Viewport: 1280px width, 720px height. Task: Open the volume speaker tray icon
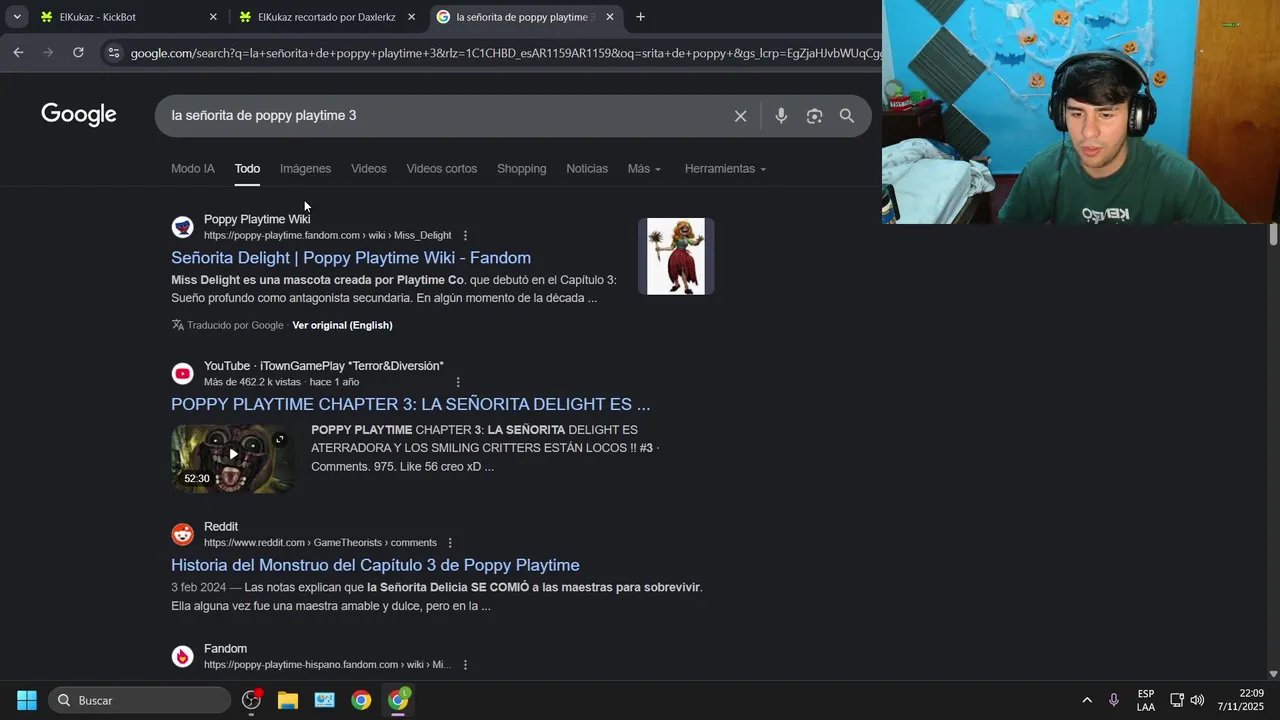[x=1197, y=700]
